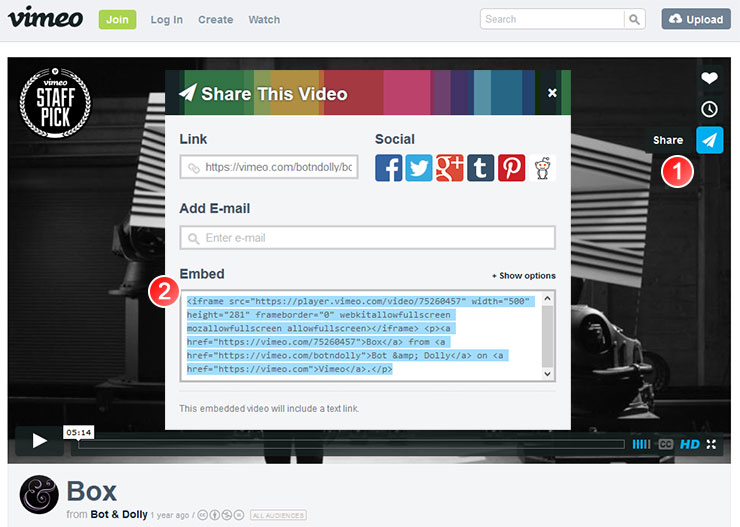Play the video
Image resolution: width=740 pixels, height=527 pixels.
tap(39, 441)
